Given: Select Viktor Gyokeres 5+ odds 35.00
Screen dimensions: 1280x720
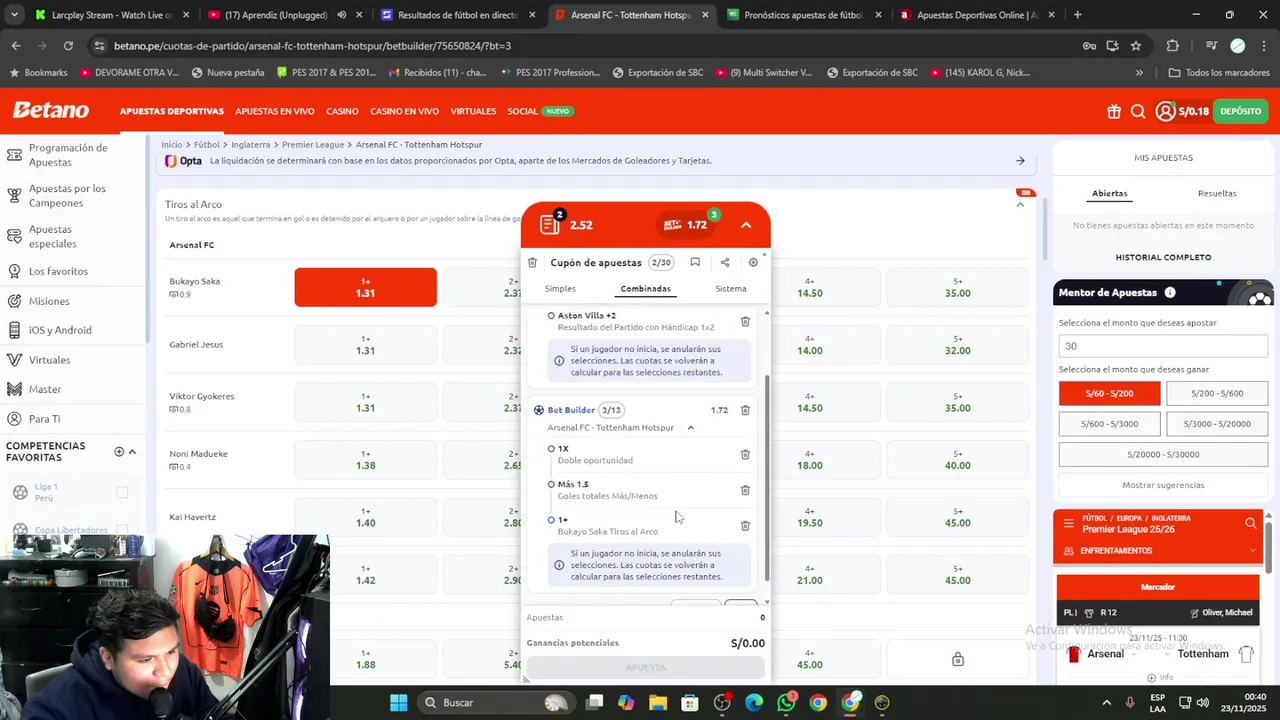Looking at the screenshot, I should coord(957,402).
